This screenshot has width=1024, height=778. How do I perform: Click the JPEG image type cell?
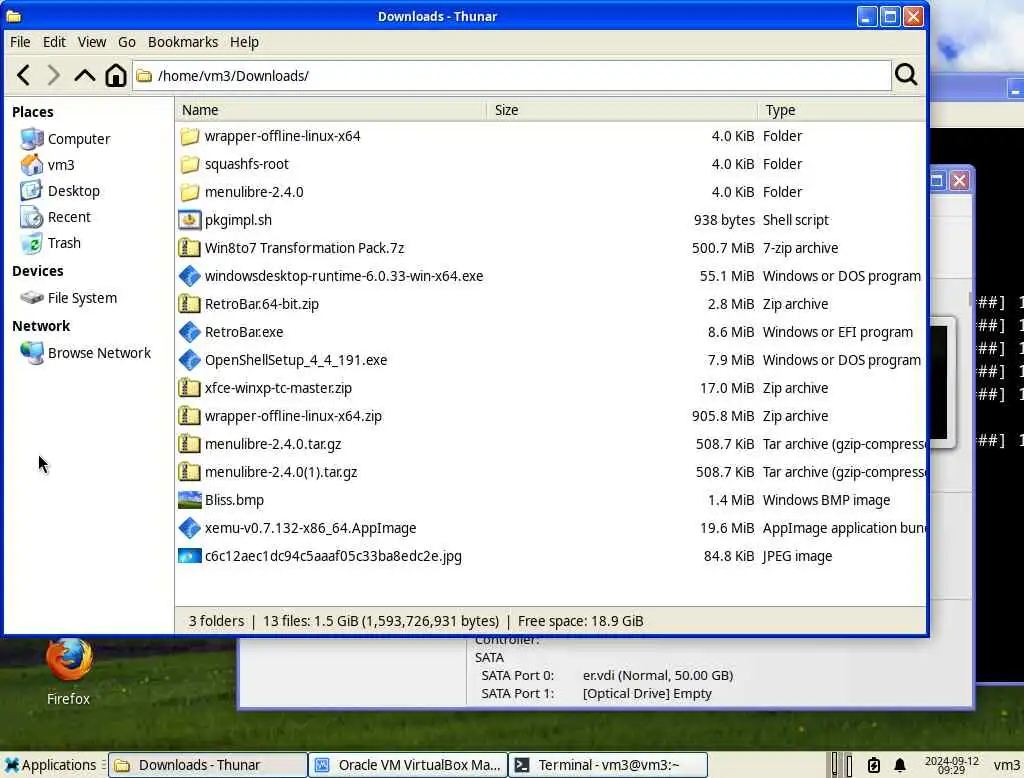pyautogui.click(x=797, y=556)
